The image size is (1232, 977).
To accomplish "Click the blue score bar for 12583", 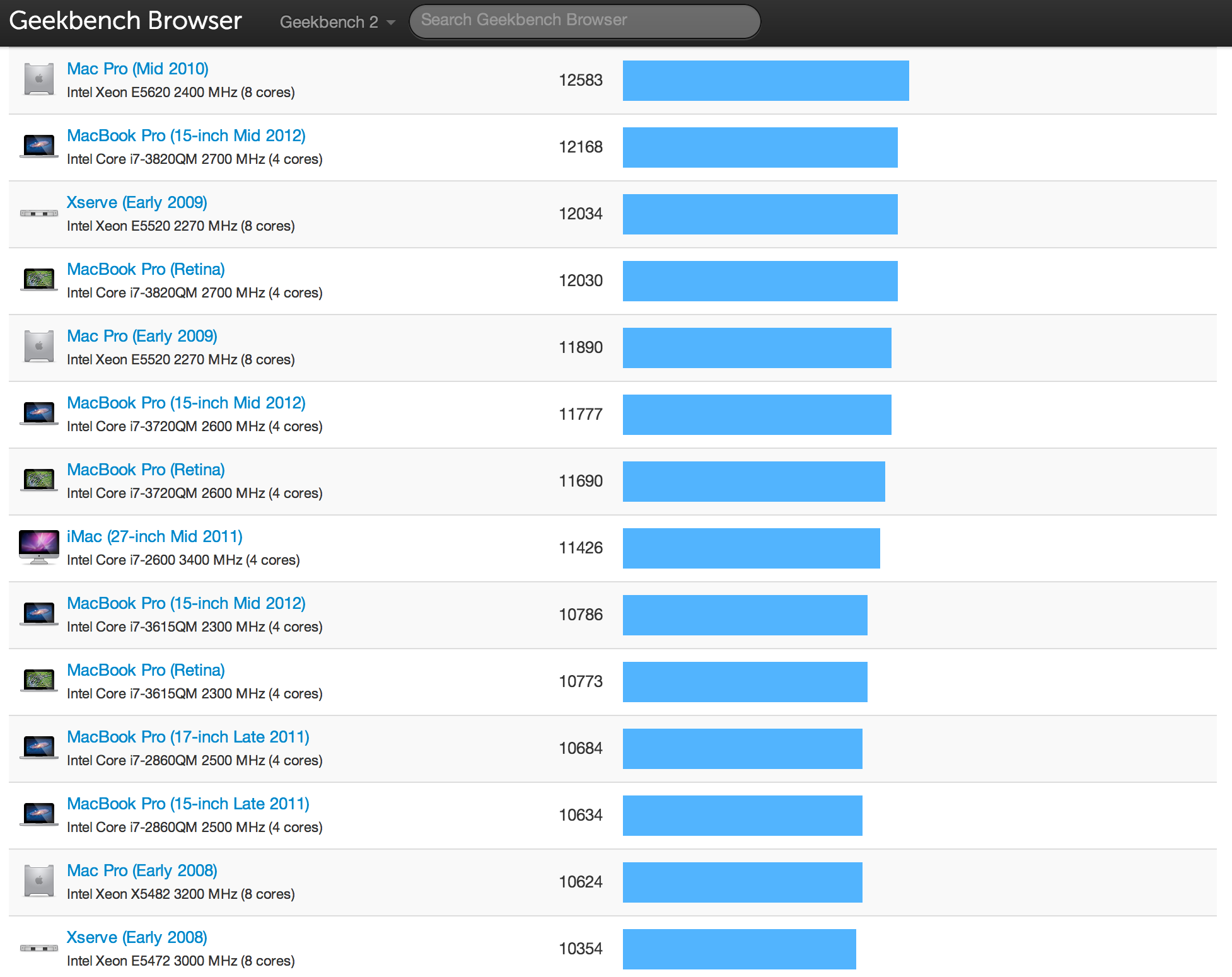I will point(766,81).
